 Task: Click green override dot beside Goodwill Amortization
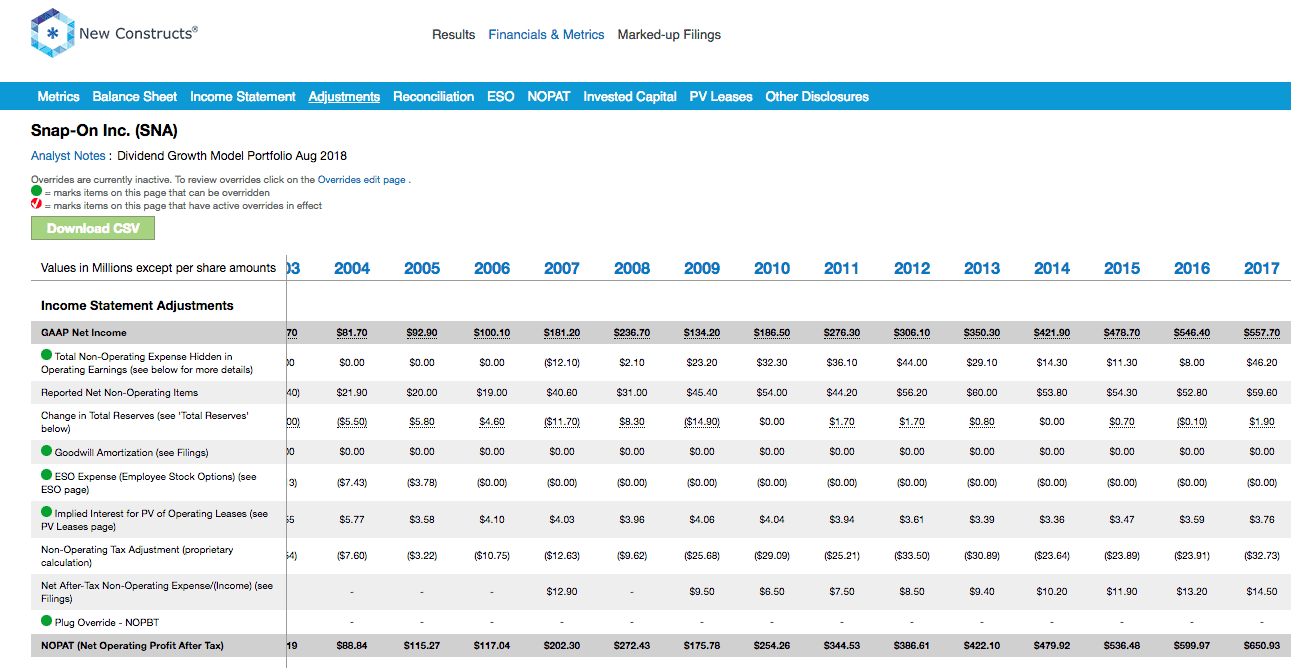47,452
